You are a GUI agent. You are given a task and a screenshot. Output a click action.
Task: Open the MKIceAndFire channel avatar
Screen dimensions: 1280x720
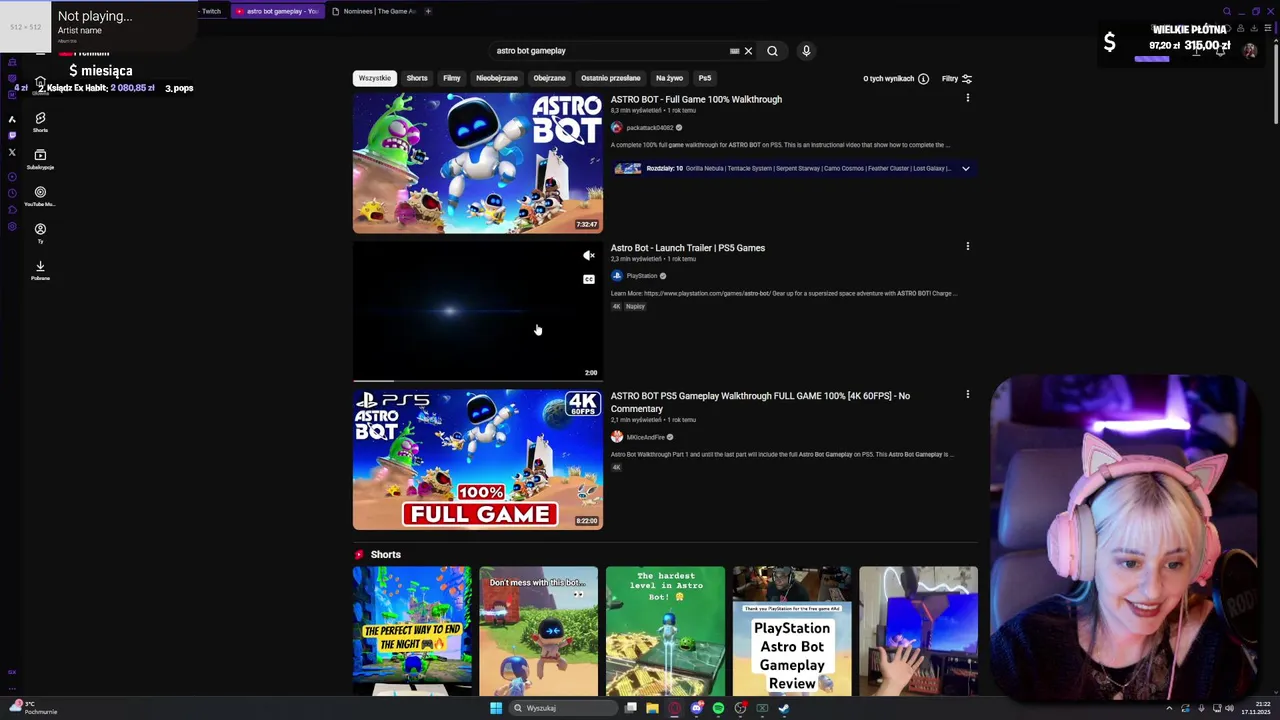pos(617,437)
